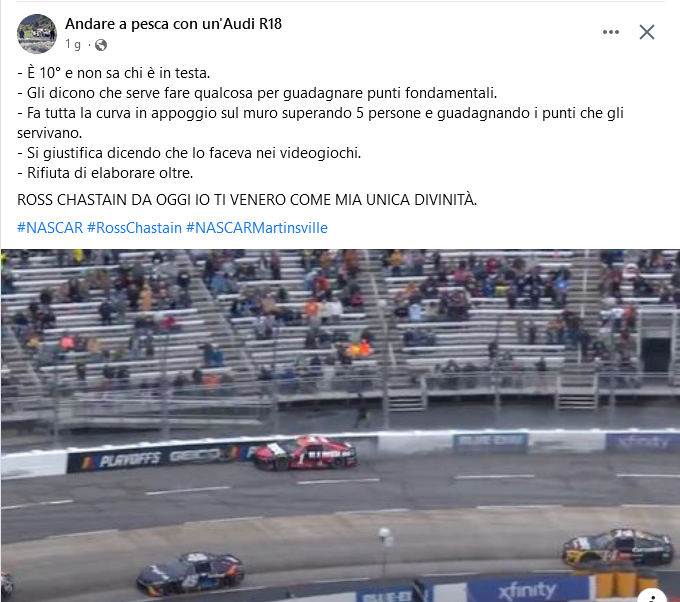The width and height of the screenshot is (680, 602).
Task: Open the three-dots post options menu
Action: pyautogui.click(x=611, y=32)
